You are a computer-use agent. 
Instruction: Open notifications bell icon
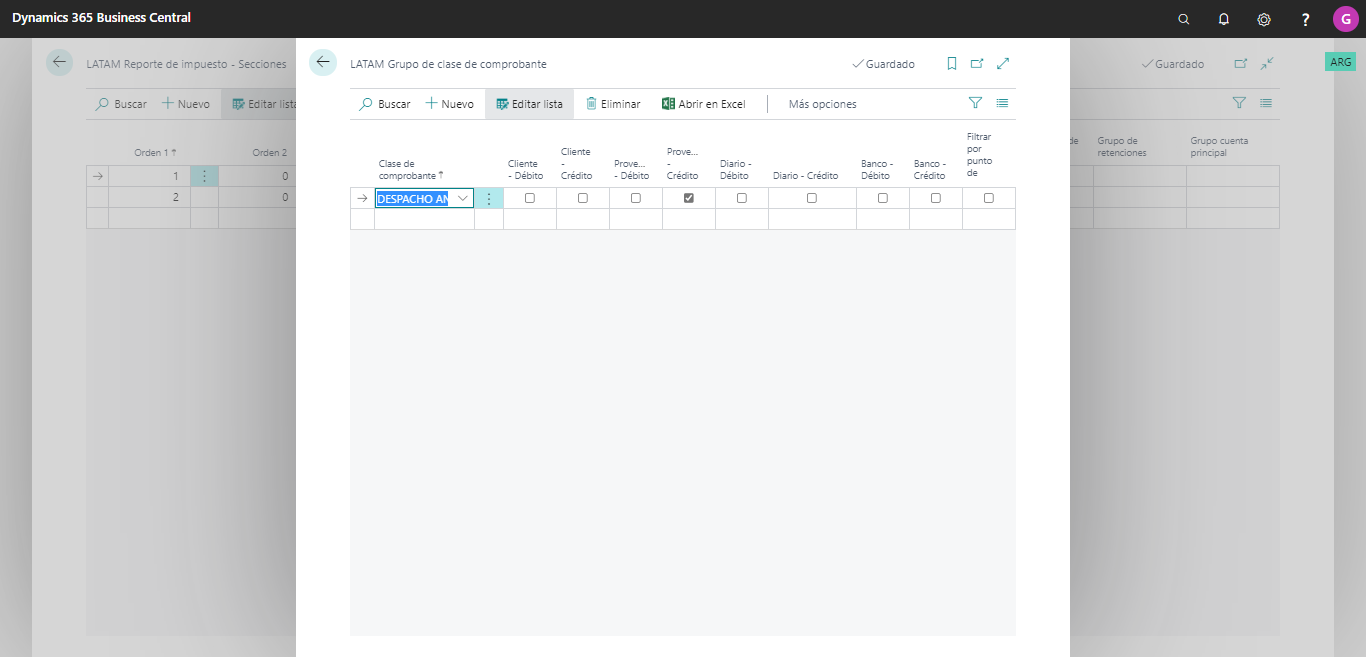[x=1224, y=19]
